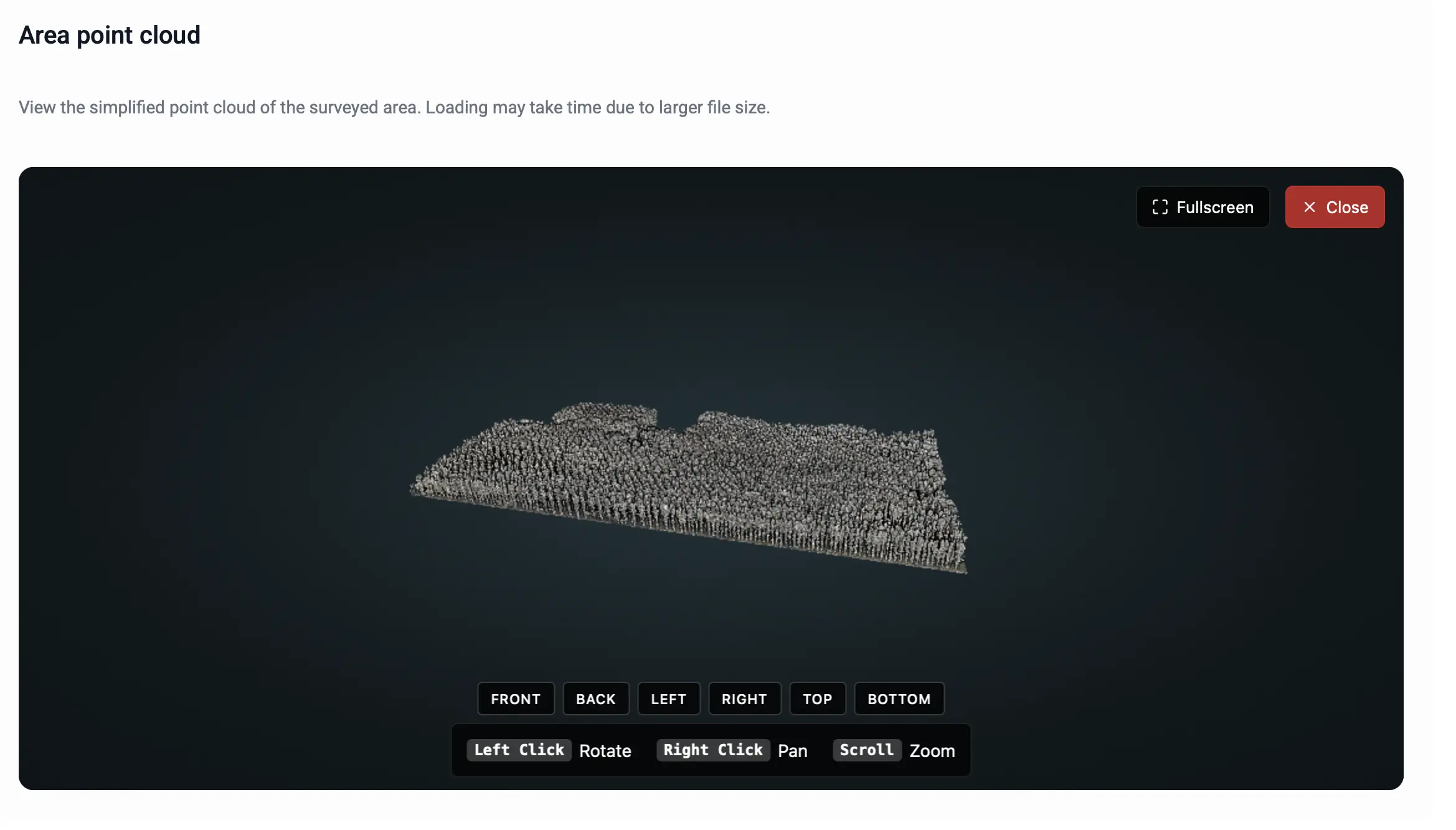
Task: Click the description text about loading time
Action: (394, 107)
